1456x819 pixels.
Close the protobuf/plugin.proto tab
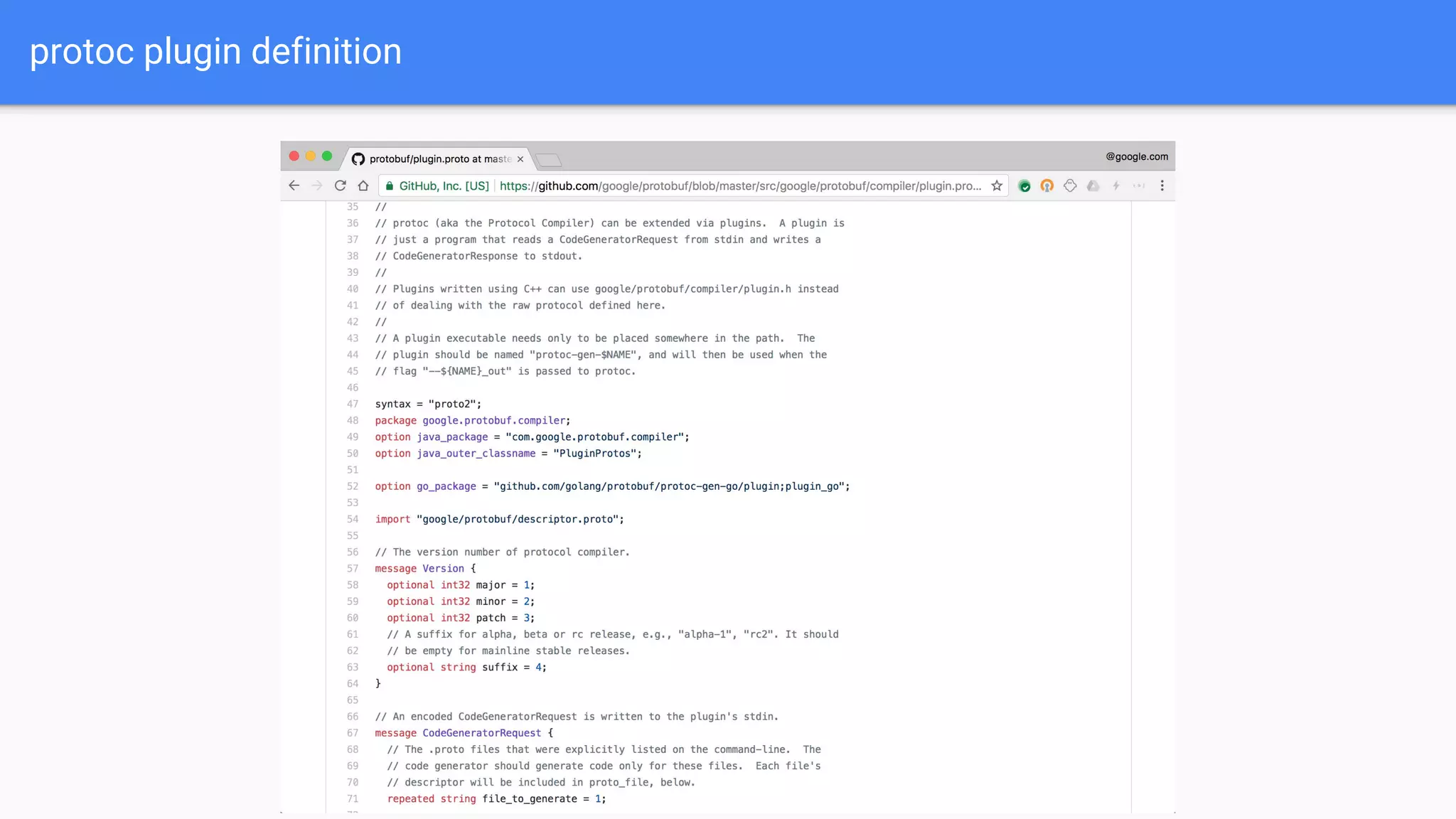coord(520,159)
